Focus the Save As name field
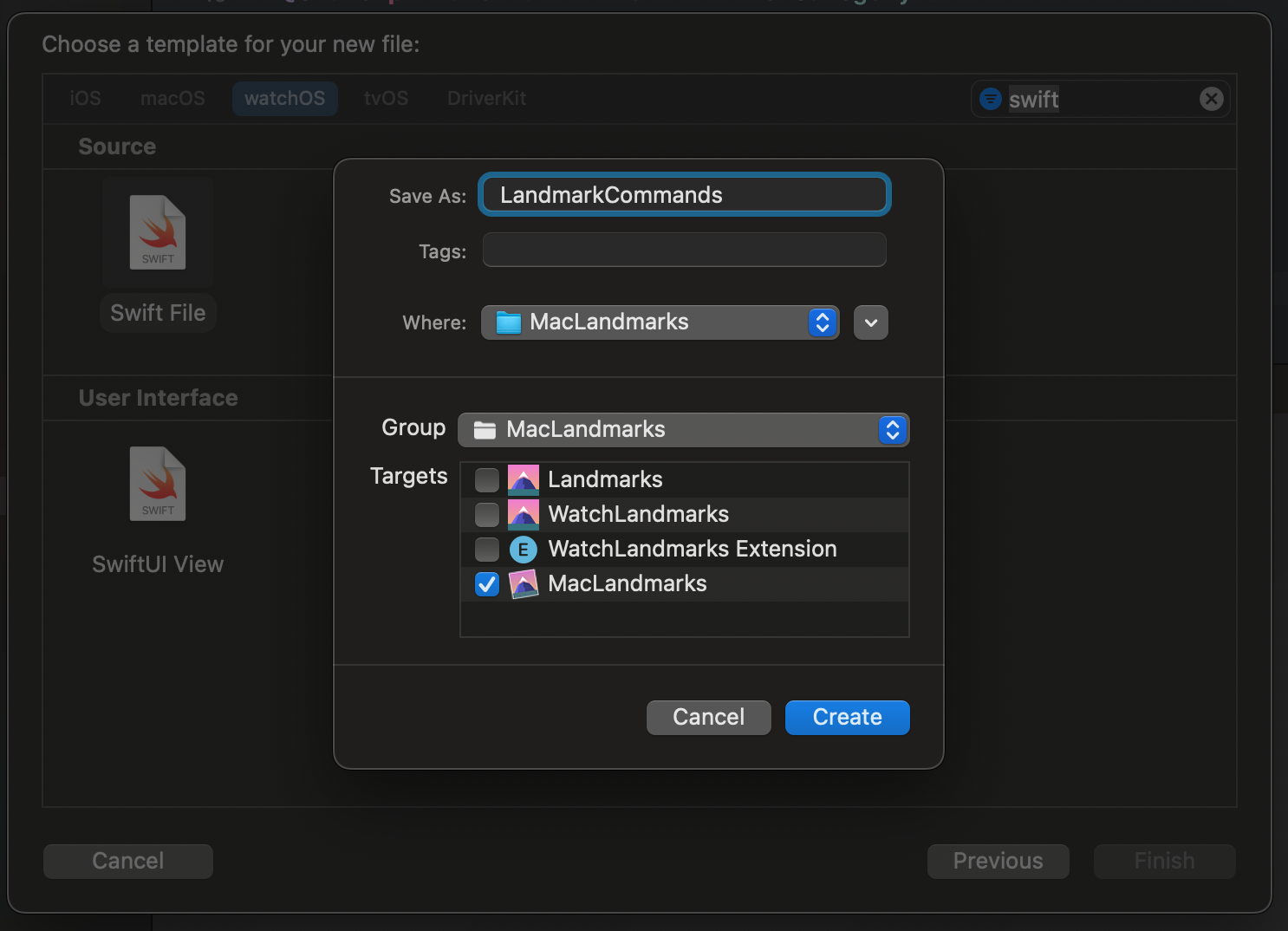 click(x=685, y=195)
